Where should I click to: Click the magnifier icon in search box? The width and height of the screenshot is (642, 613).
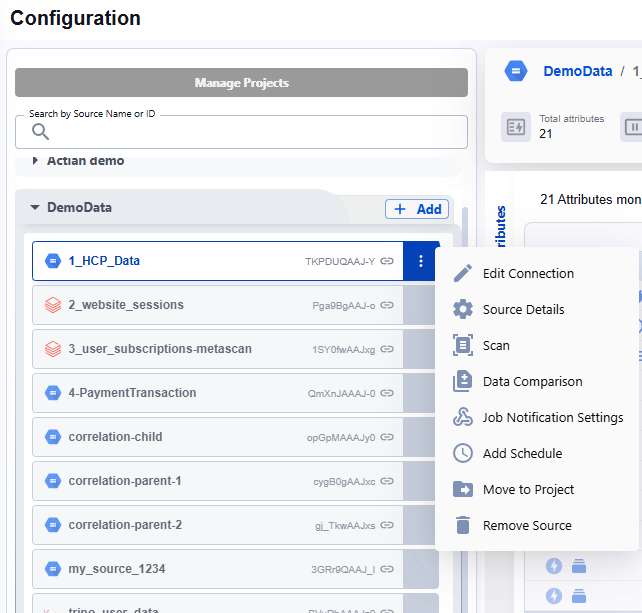point(41,132)
